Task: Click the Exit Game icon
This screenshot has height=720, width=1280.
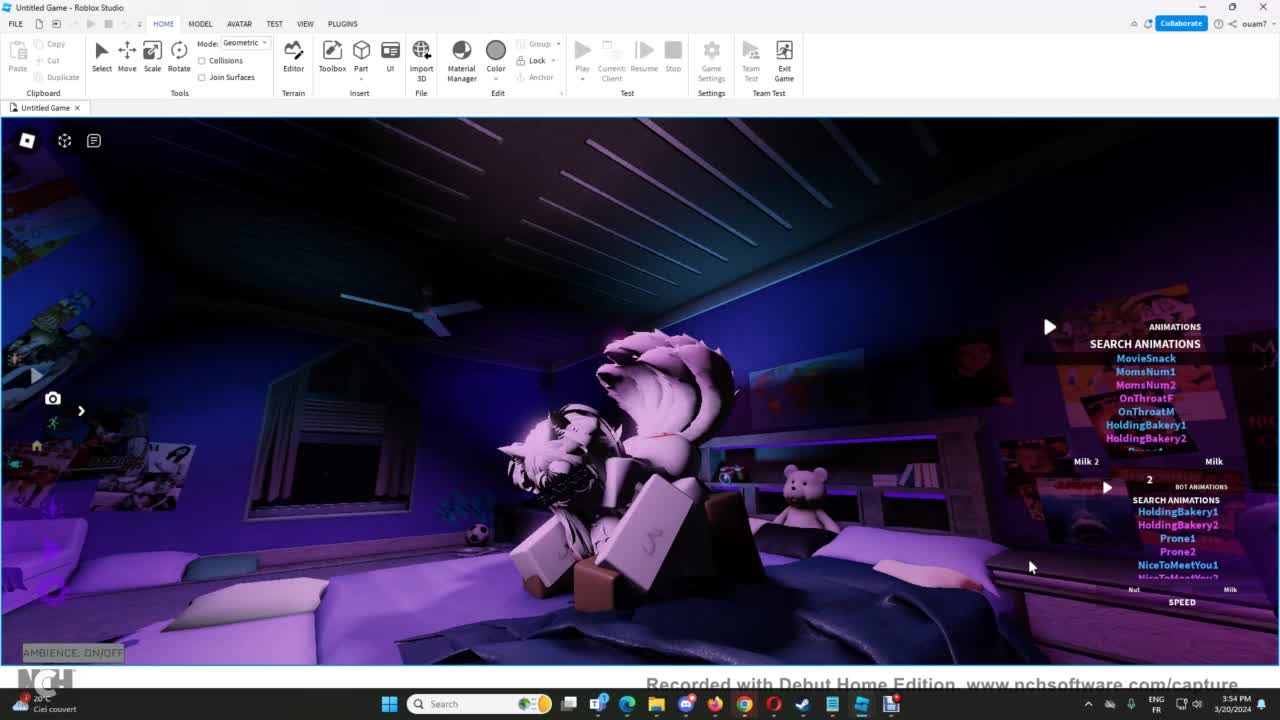Action: click(784, 56)
